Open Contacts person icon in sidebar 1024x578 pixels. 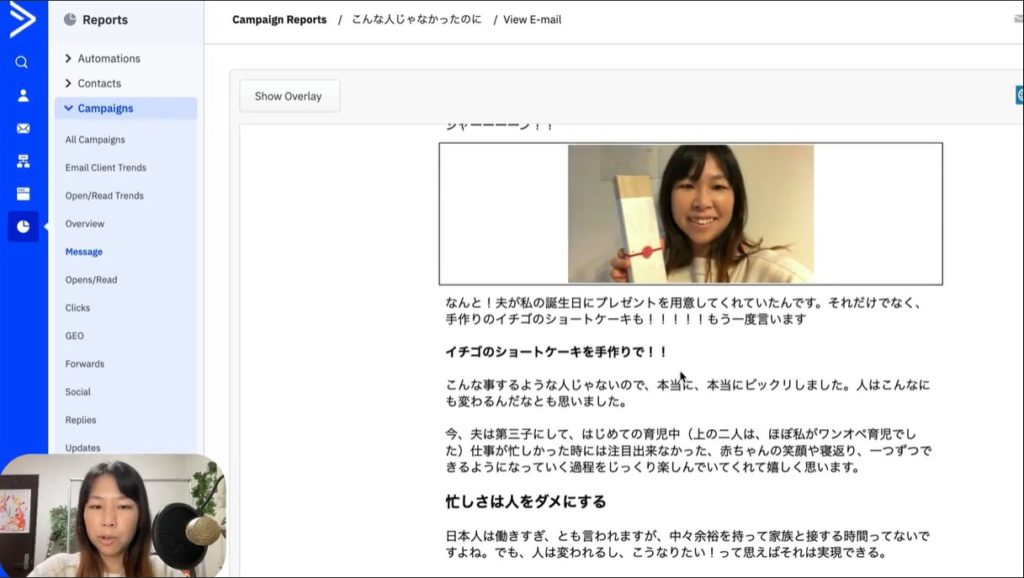pyautogui.click(x=22, y=96)
